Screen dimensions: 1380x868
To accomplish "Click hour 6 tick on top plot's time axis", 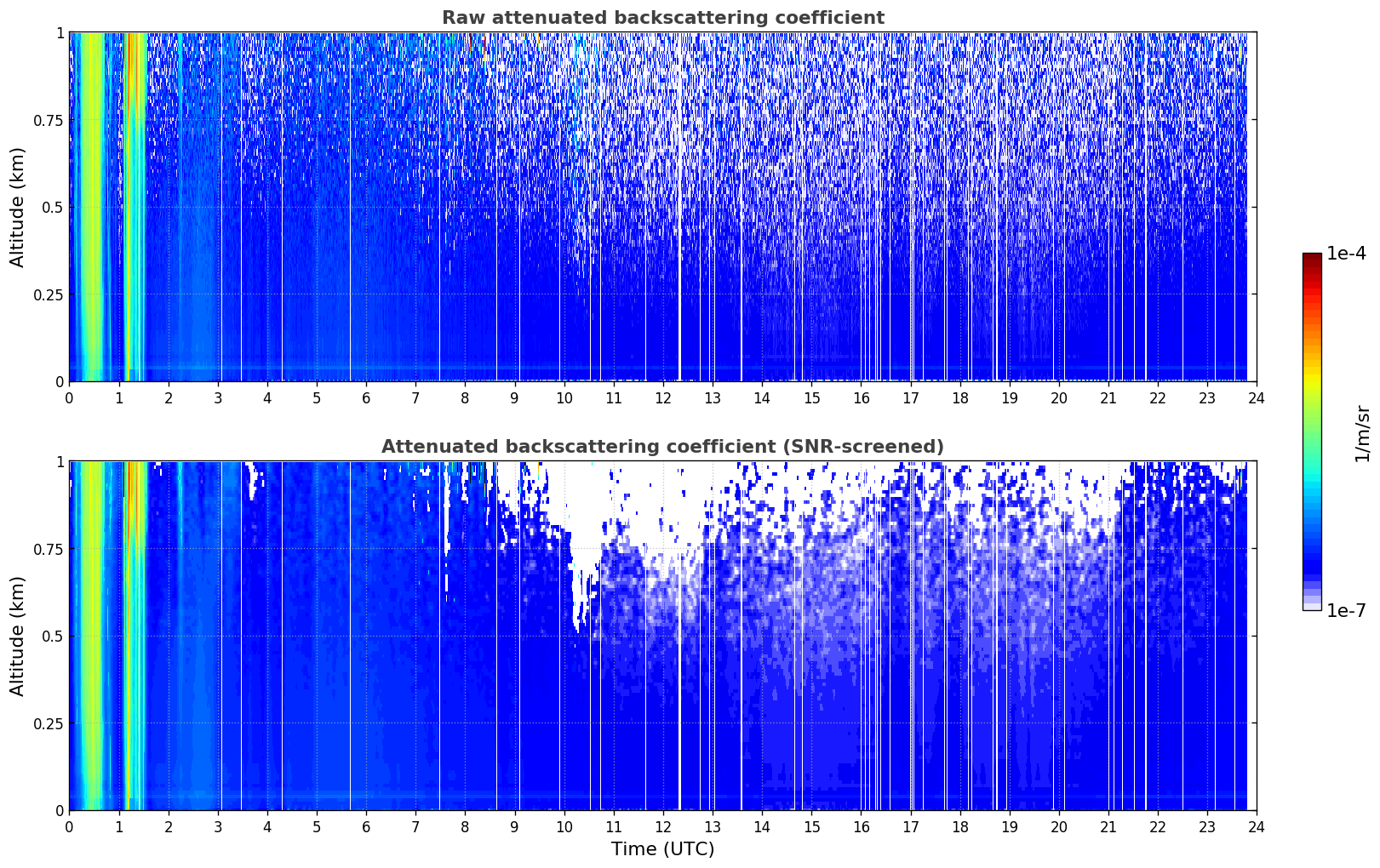I will 366,397.
